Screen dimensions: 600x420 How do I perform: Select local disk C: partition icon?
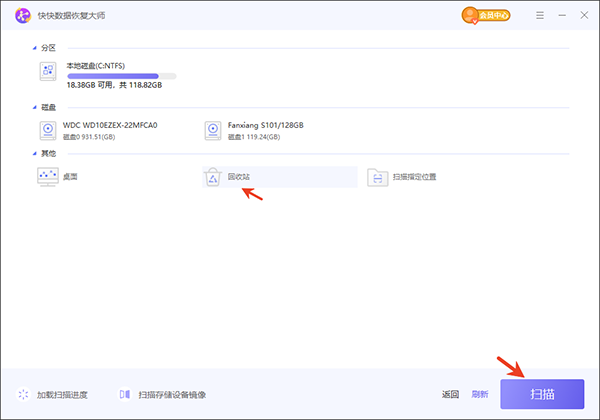pyautogui.click(x=48, y=71)
